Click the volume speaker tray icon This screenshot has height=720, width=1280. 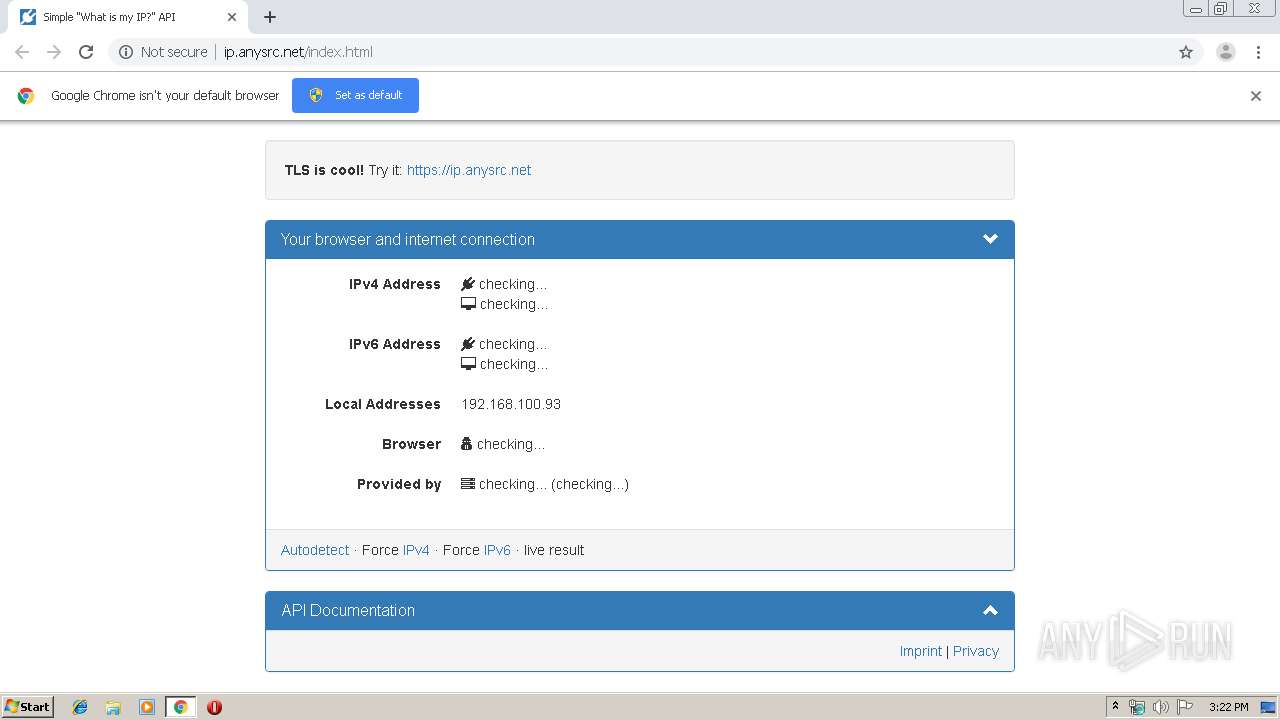coord(1161,707)
